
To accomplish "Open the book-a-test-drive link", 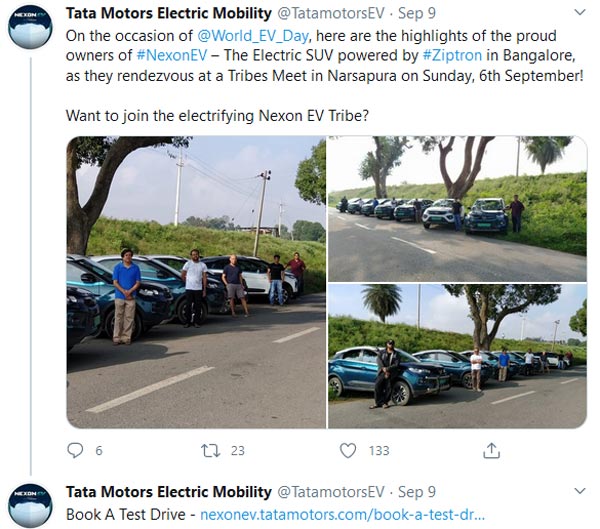I will click(x=342, y=514).
